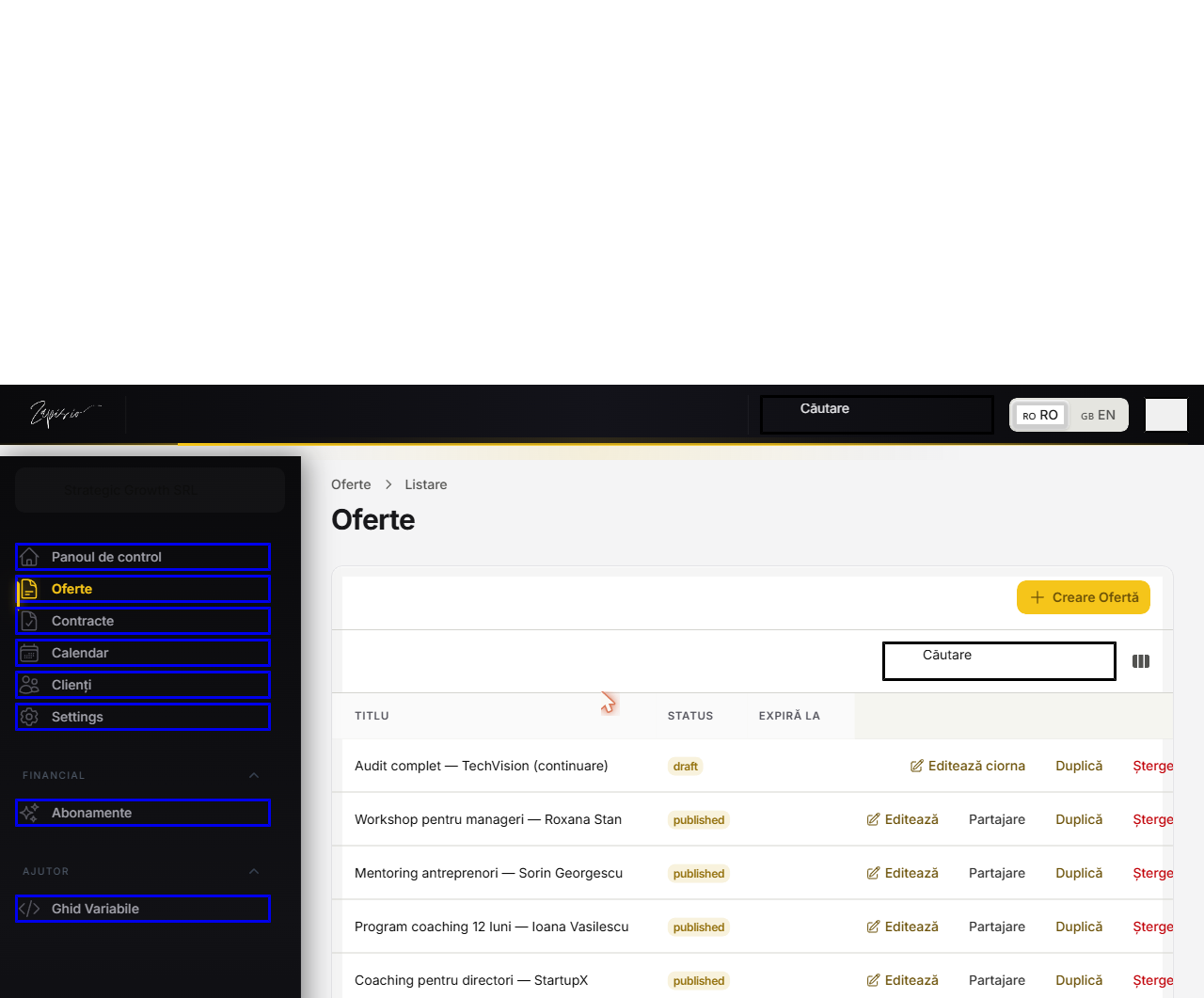Viewport: 1204px width, 998px height.
Task: Click the logo in top bar
Action: point(65,414)
